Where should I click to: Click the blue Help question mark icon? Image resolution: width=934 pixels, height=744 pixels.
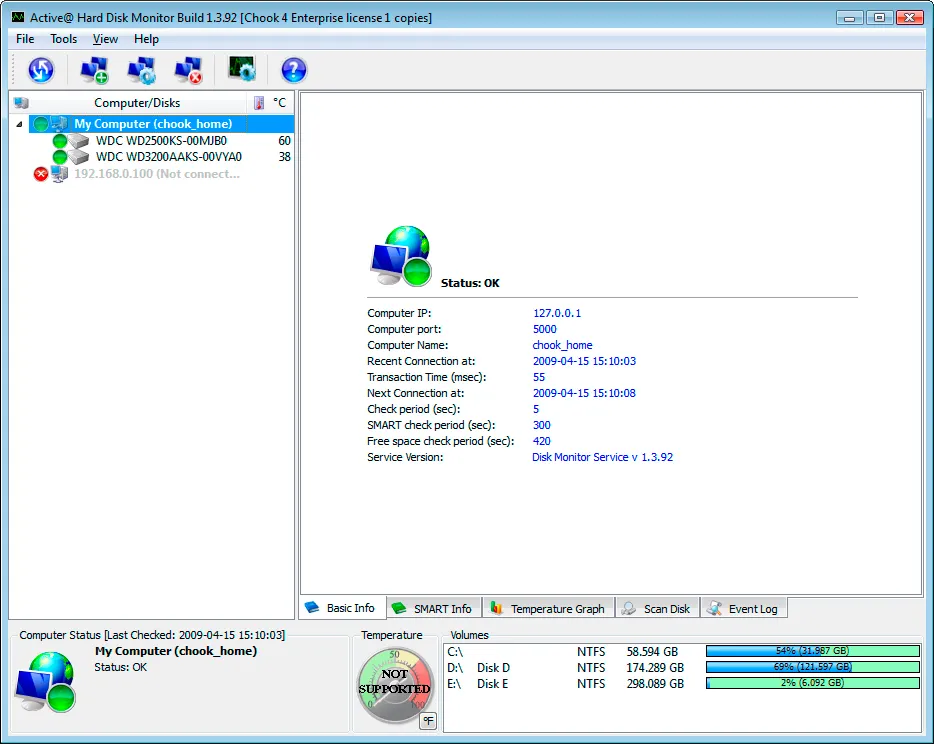293,70
